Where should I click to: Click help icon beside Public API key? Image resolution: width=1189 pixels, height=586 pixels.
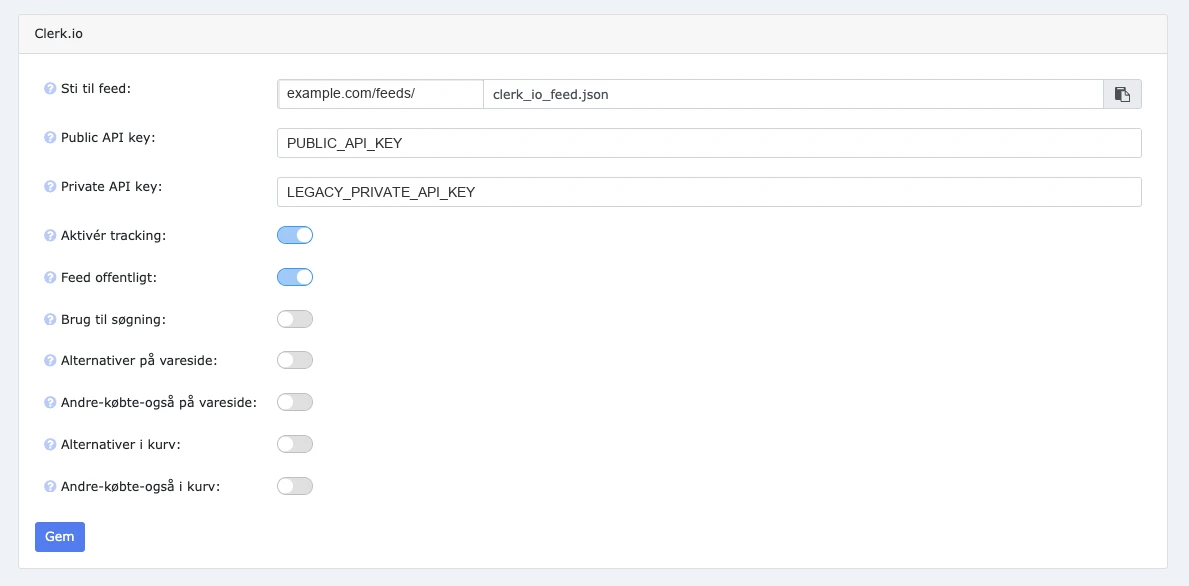(x=51, y=137)
